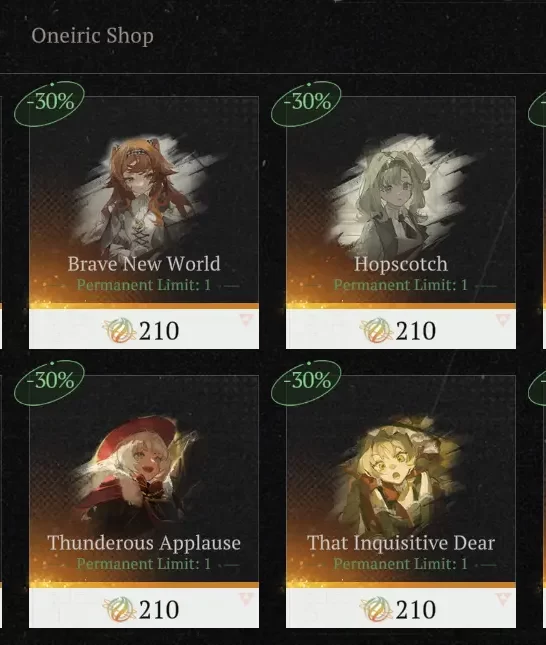The width and height of the screenshot is (546, 645).
Task: Click Permanent Limit label under Hopscotch
Action: [401, 285]
